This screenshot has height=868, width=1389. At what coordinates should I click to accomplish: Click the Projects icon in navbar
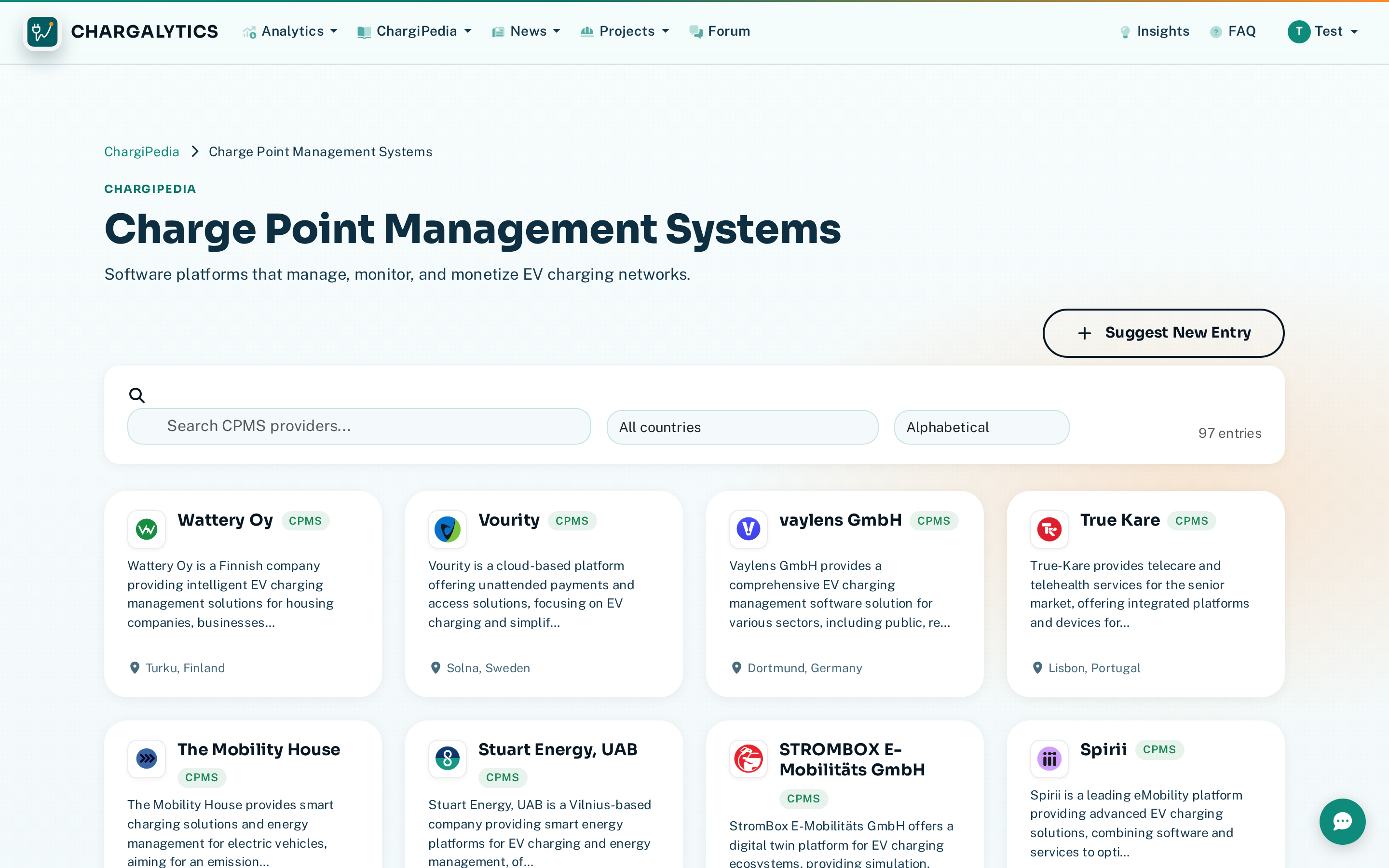[x=586, y=31]
